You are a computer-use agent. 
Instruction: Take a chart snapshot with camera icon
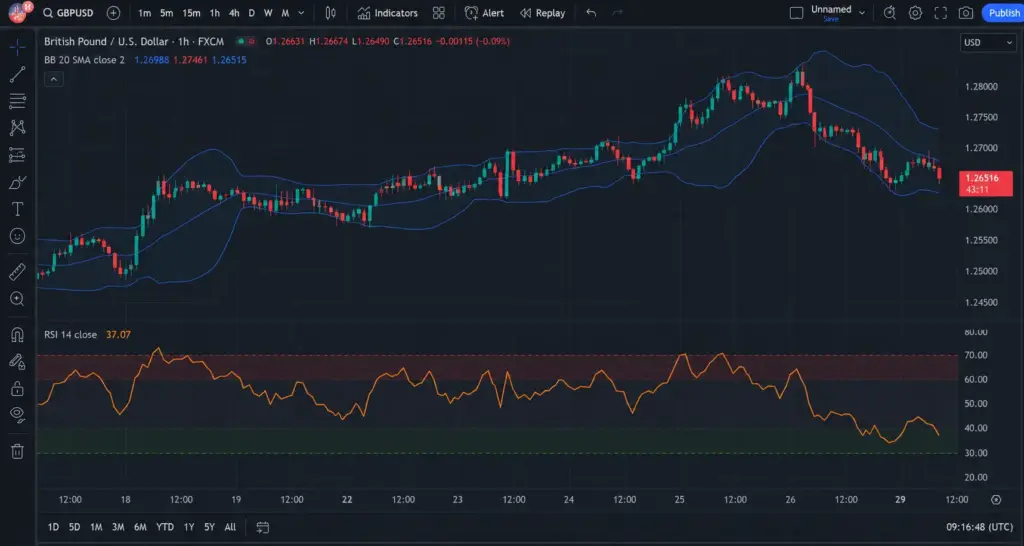pyautogui.click(x=966, y=13)
